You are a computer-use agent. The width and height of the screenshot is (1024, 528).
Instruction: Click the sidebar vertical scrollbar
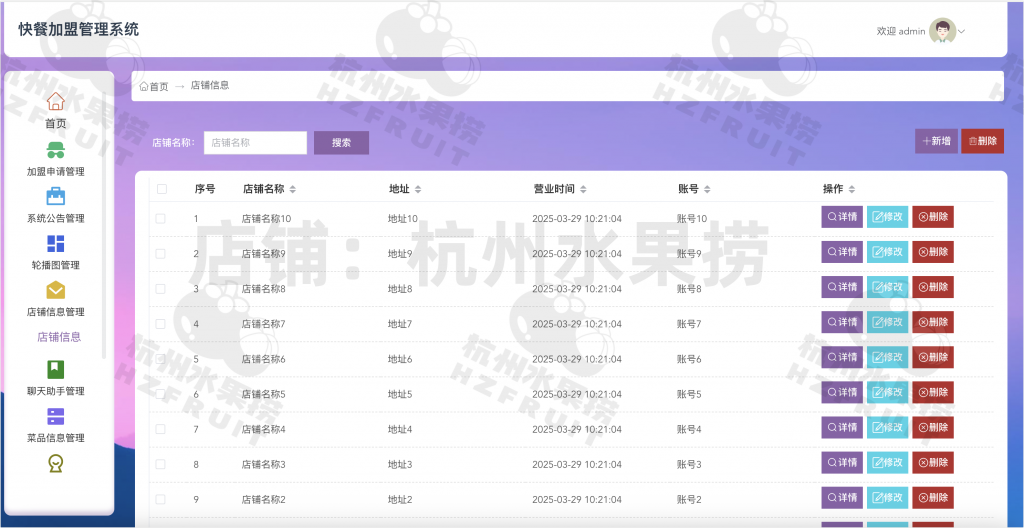coord(104,225)
